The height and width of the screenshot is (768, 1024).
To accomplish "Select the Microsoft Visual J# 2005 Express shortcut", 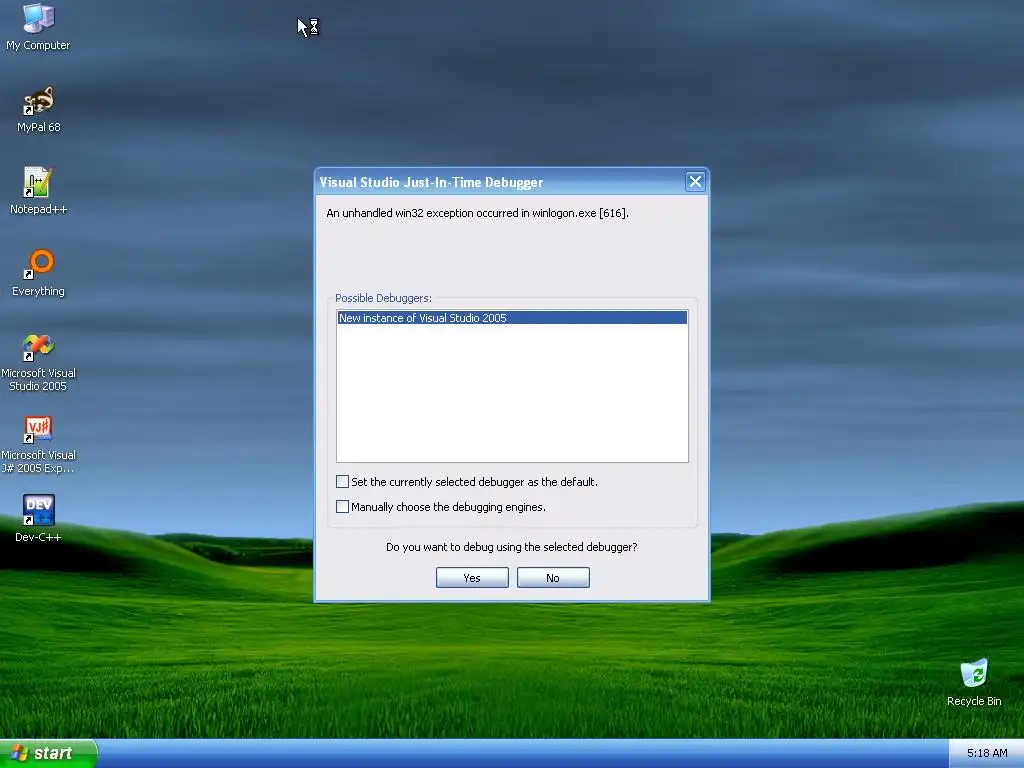I will [x=38, y=445].
